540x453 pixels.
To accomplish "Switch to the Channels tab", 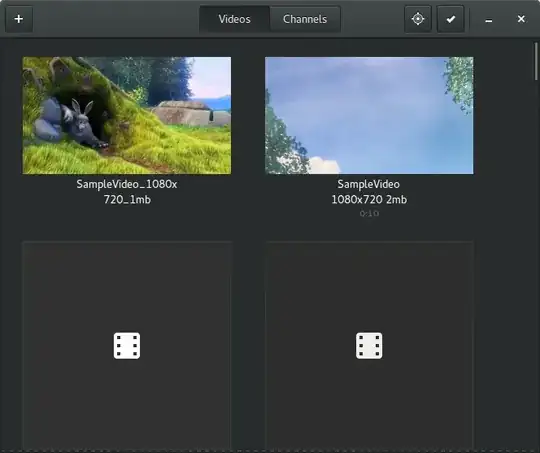I will click(x=305, y=19).
